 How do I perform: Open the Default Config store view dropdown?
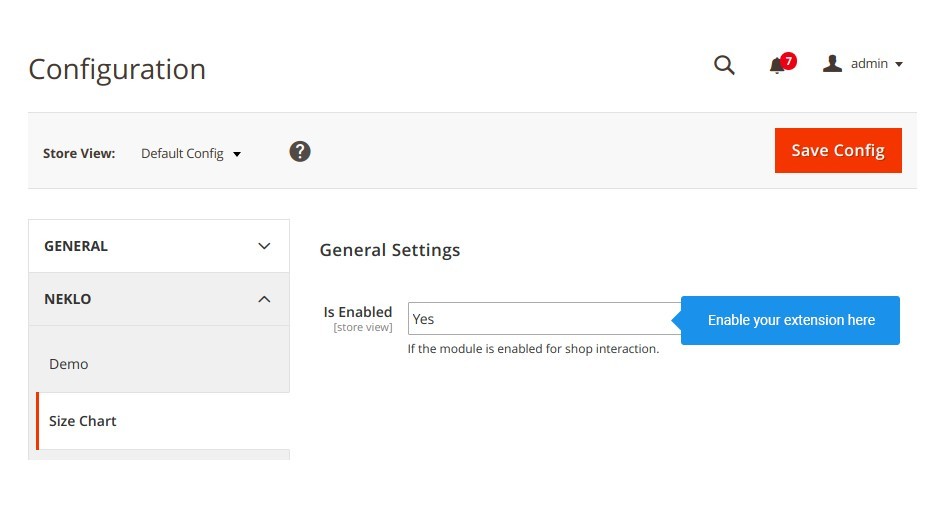pyautogui.click(x=191, y=153)
